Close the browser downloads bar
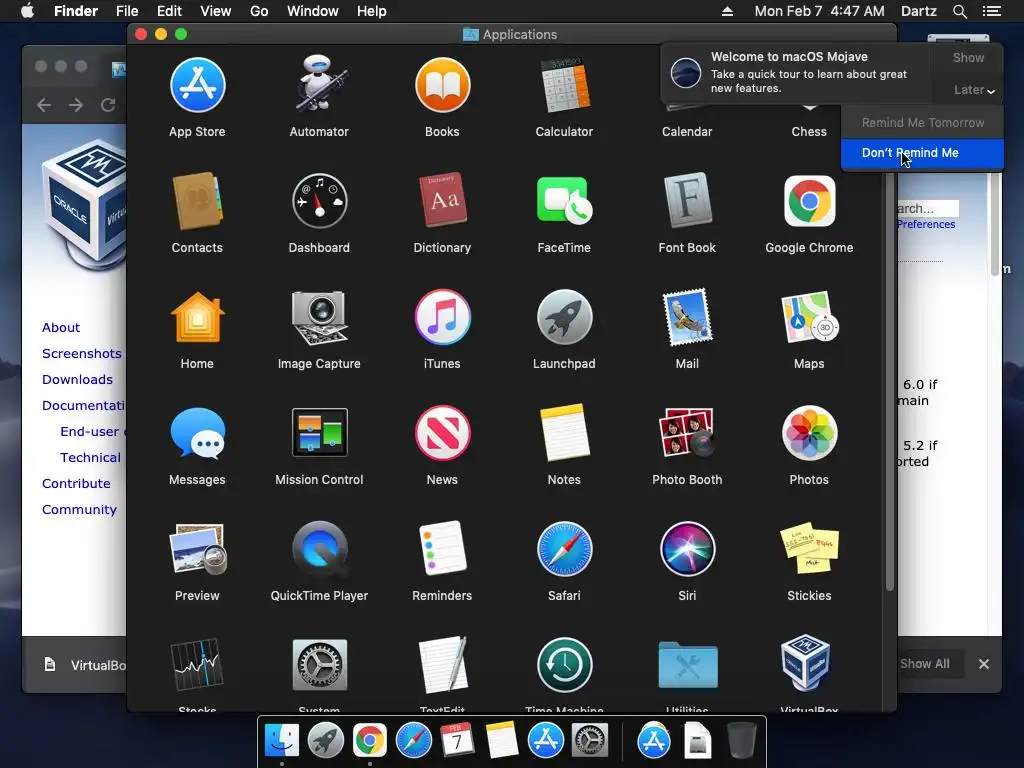This screenshot has width=1024, height=768. 984,664
